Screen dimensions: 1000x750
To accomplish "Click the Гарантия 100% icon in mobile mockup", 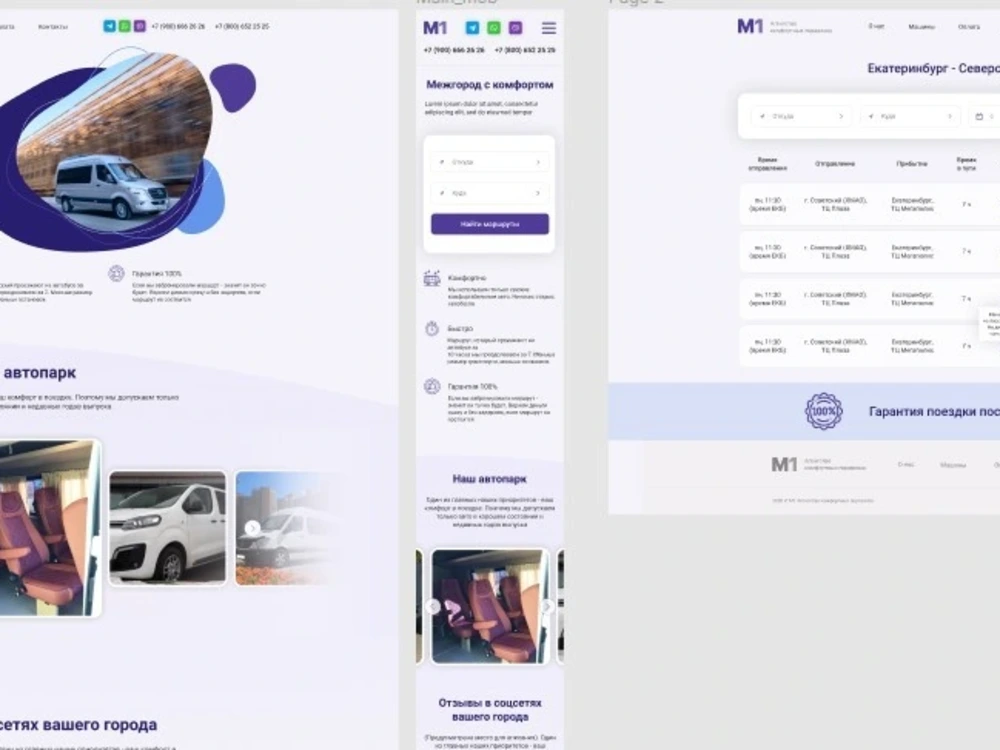I will [x=432, y=386].
